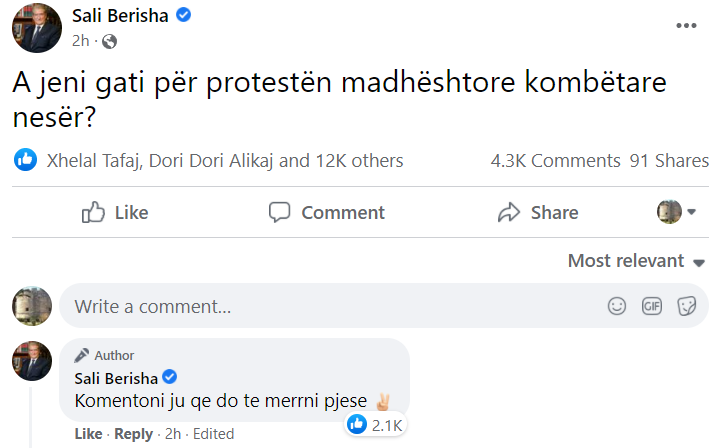Open the Most relevant comment sort dropdown
722x448 pixels.
tap(638, 261)
